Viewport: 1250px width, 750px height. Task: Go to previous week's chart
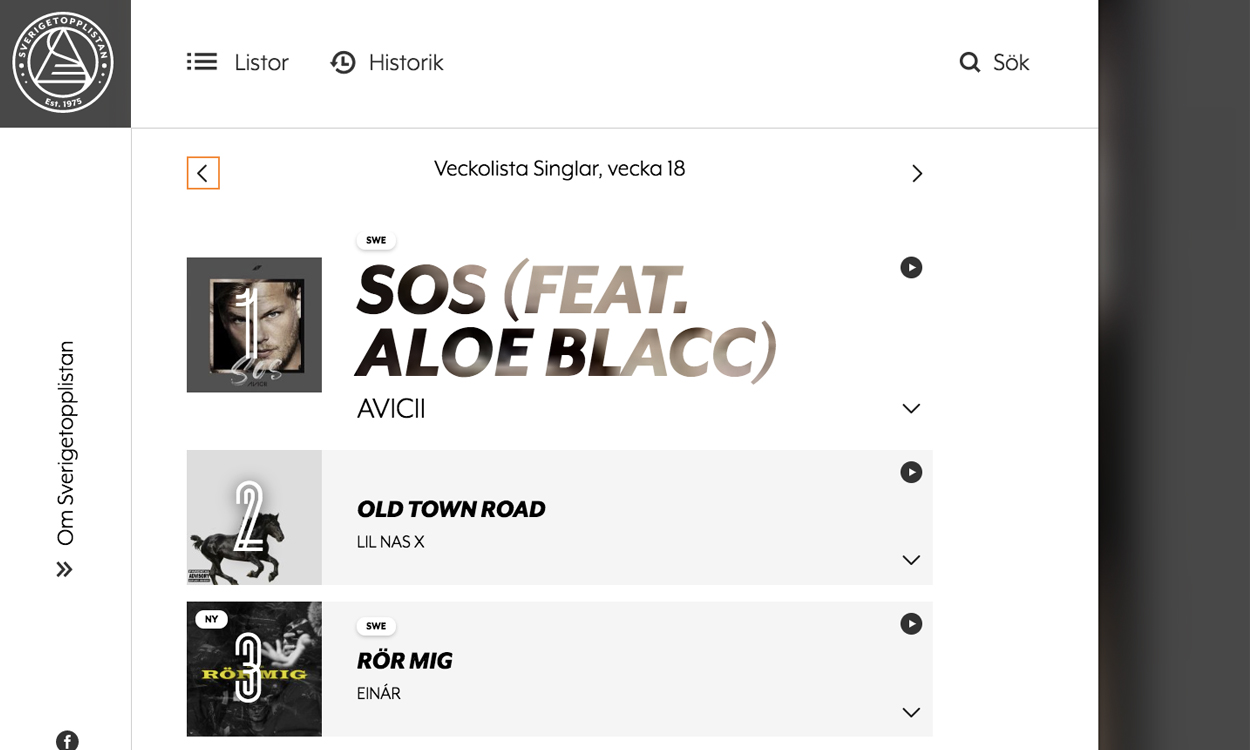coord(203,173)
